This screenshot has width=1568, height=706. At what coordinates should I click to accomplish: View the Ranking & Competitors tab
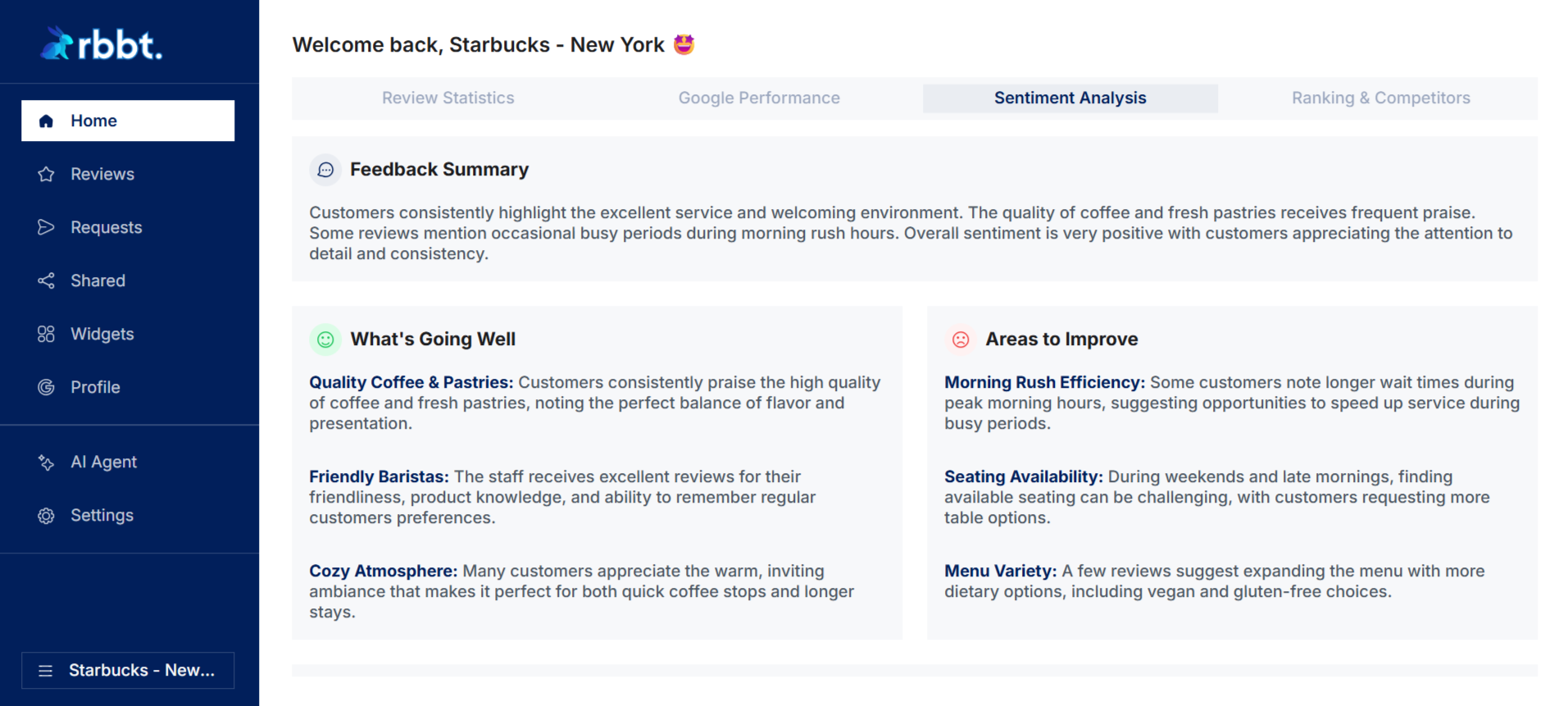[x=1380, y=98]
